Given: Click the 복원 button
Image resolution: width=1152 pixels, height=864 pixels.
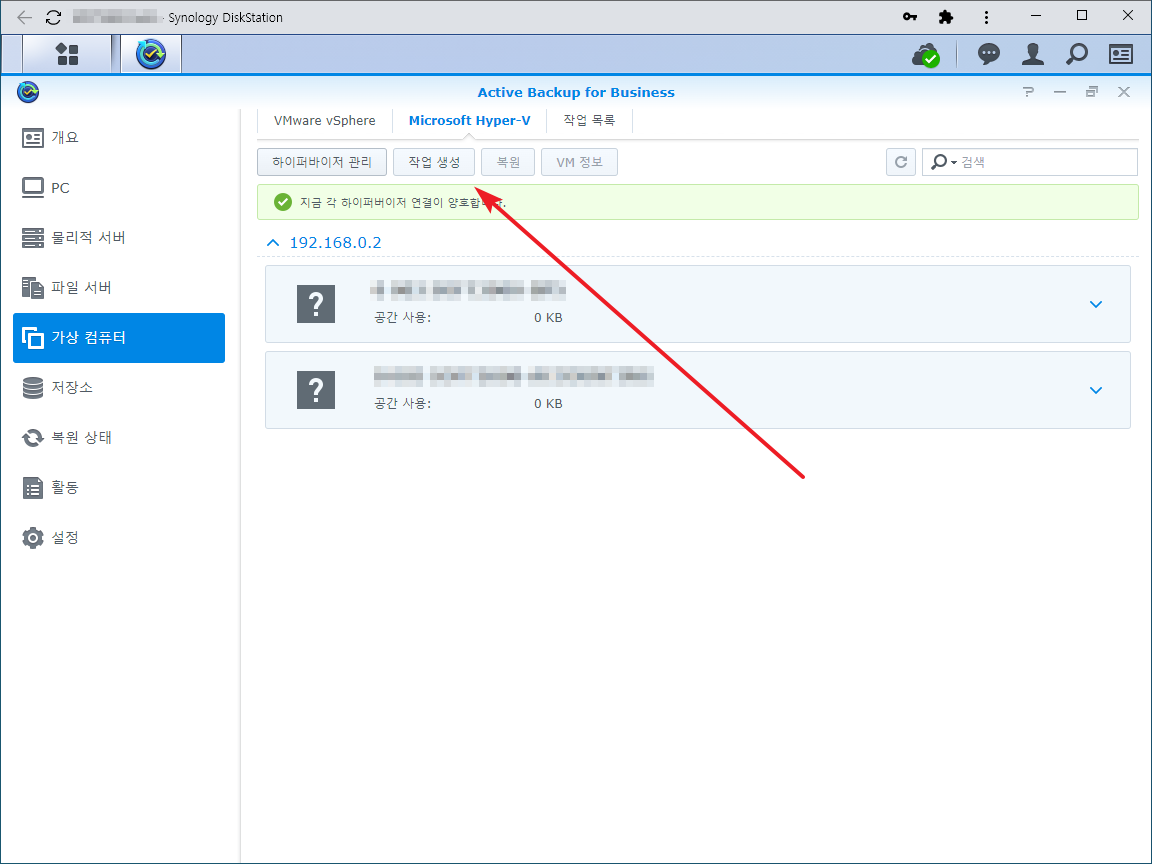Looking at the screenshot, I should [x=508, y=162].
